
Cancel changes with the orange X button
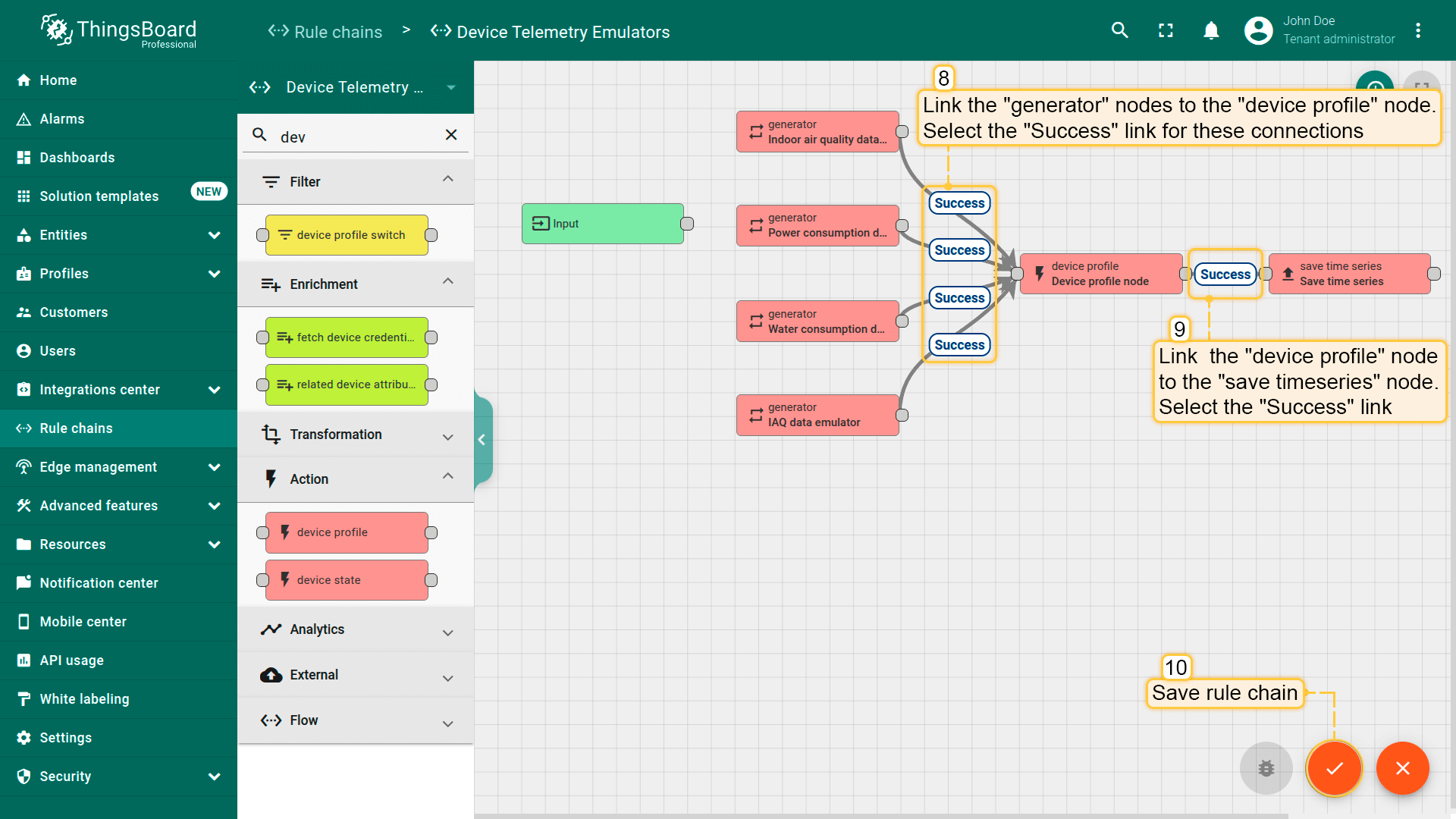1402,768
